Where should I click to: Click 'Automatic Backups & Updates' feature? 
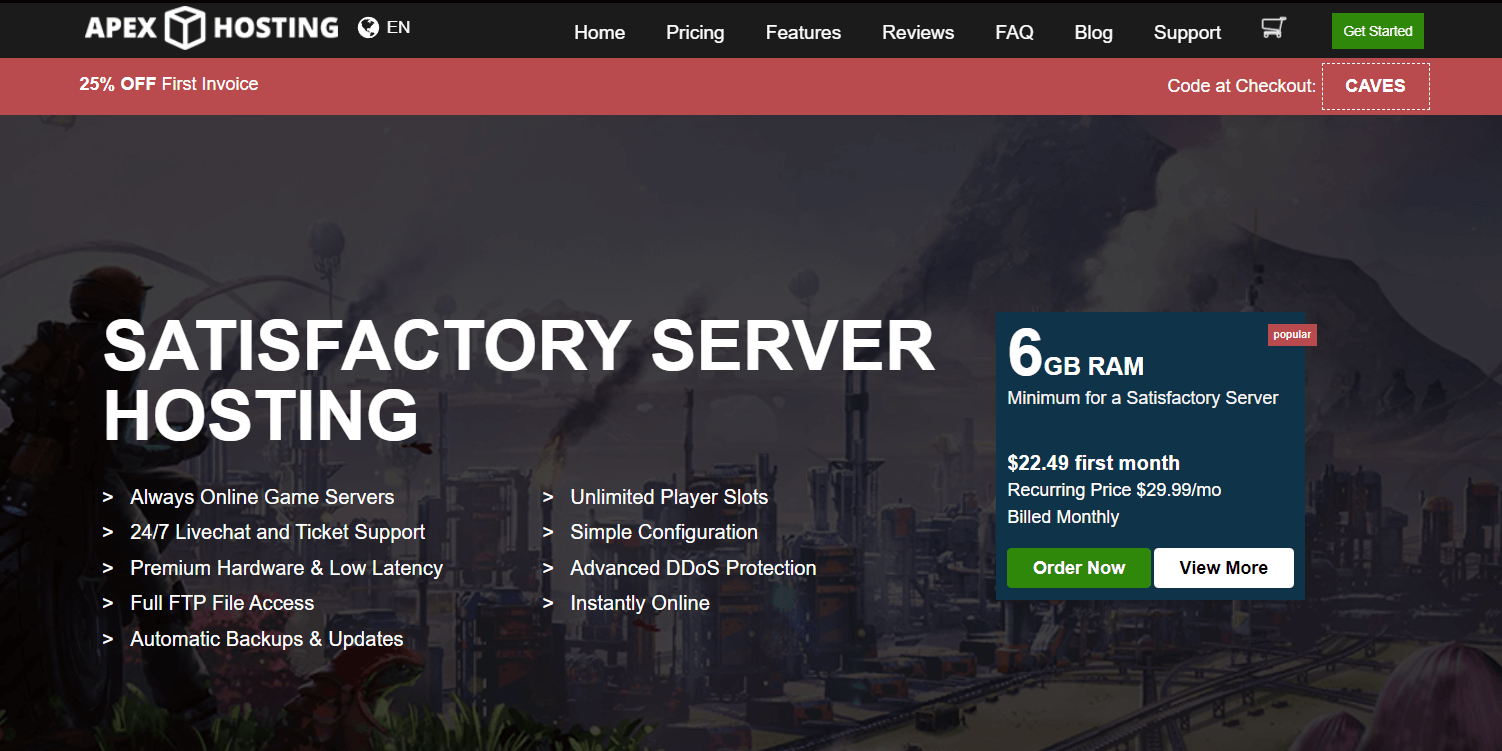[266, 639]
